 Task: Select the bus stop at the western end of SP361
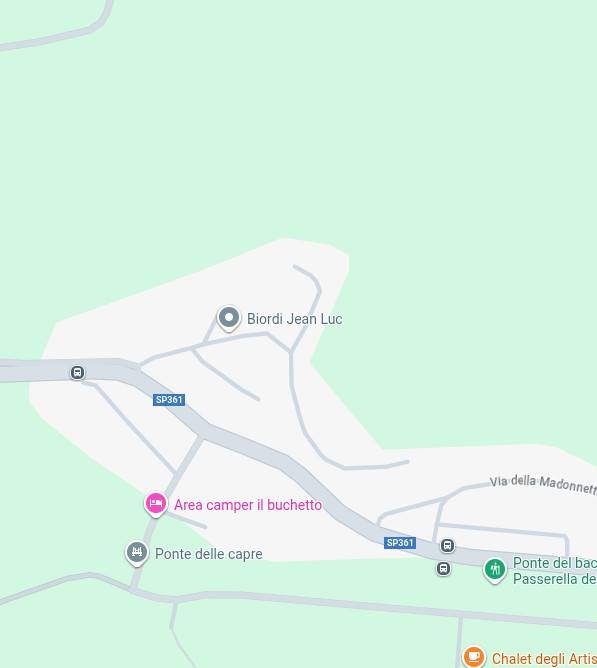coord(77,373)
